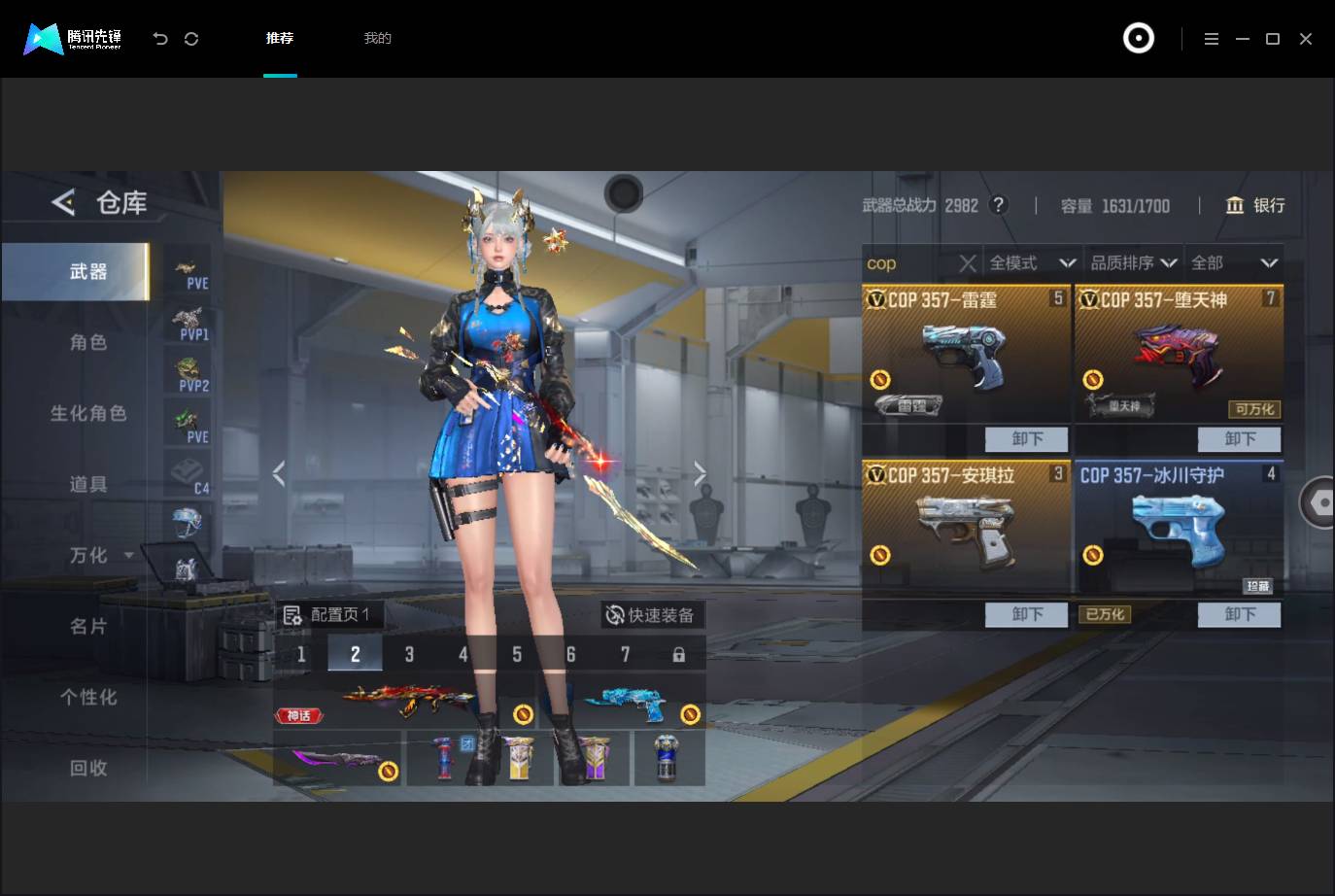This screenshot has width=1335, height=896.
Task: Open the 全部 filter dropdown
Action: 1234,263
